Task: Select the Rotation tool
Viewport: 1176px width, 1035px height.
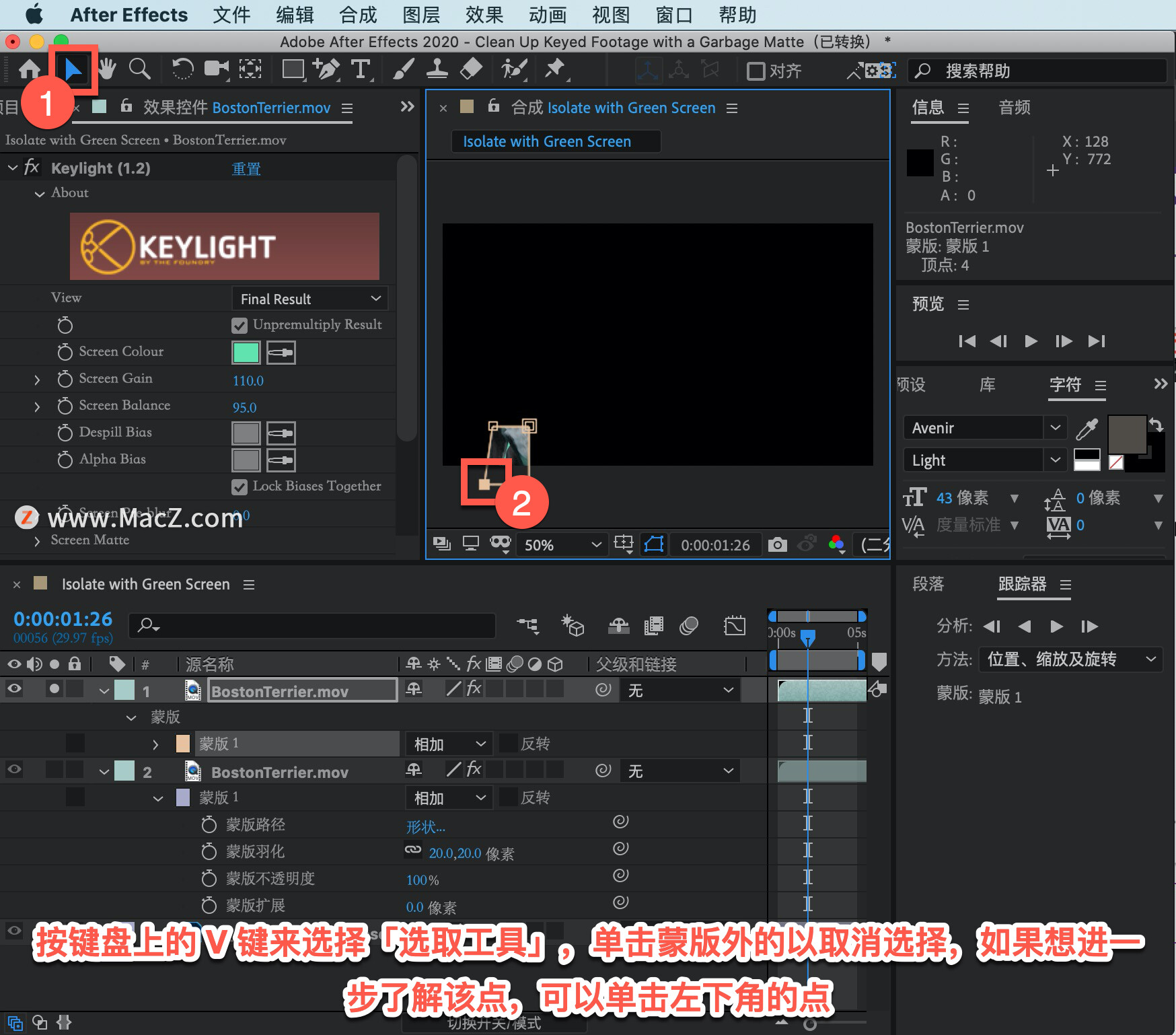Action: 182,69
